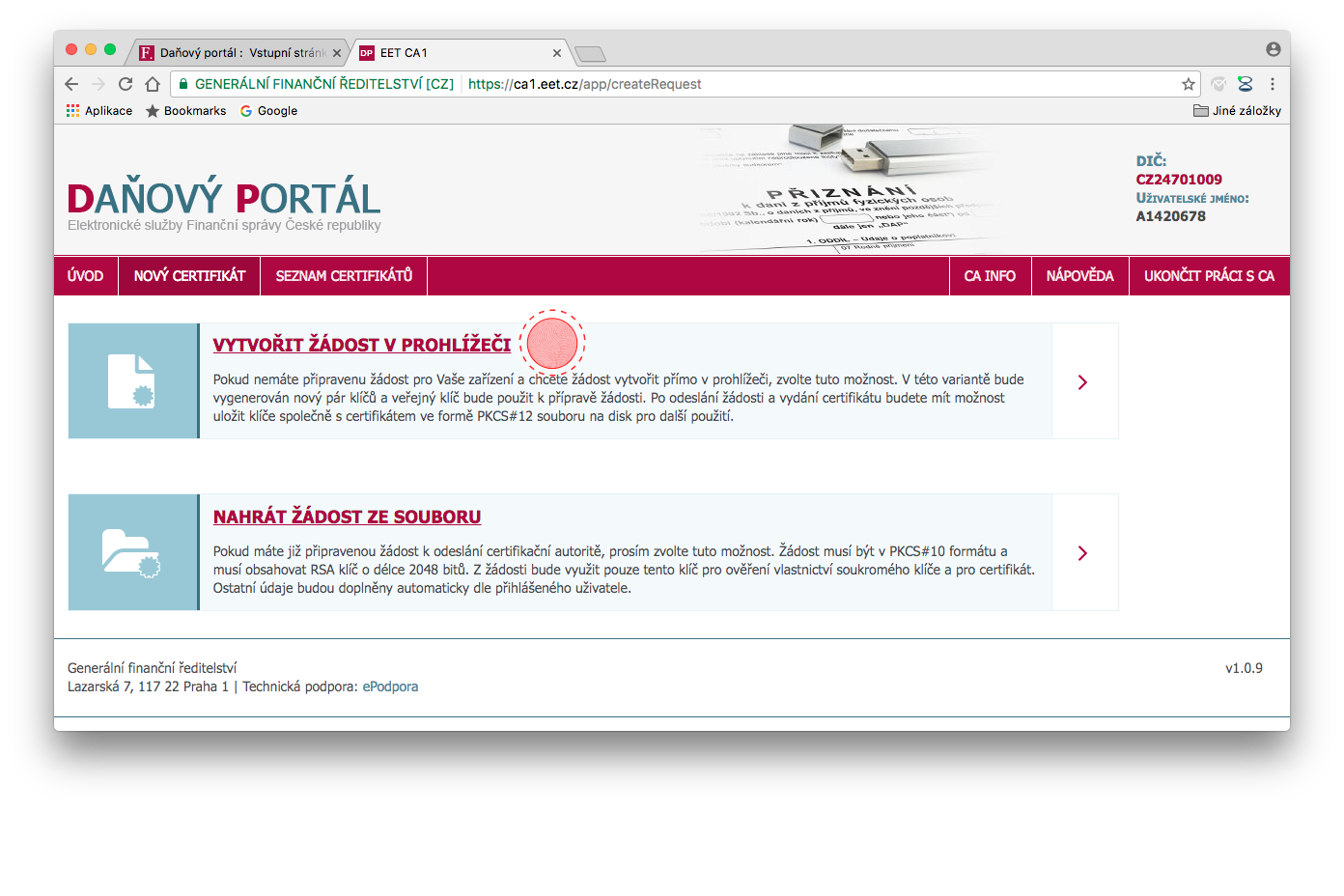
Task: Select NOVÝ CERTIFIKÁT menu item
Action: coord(190,276)
